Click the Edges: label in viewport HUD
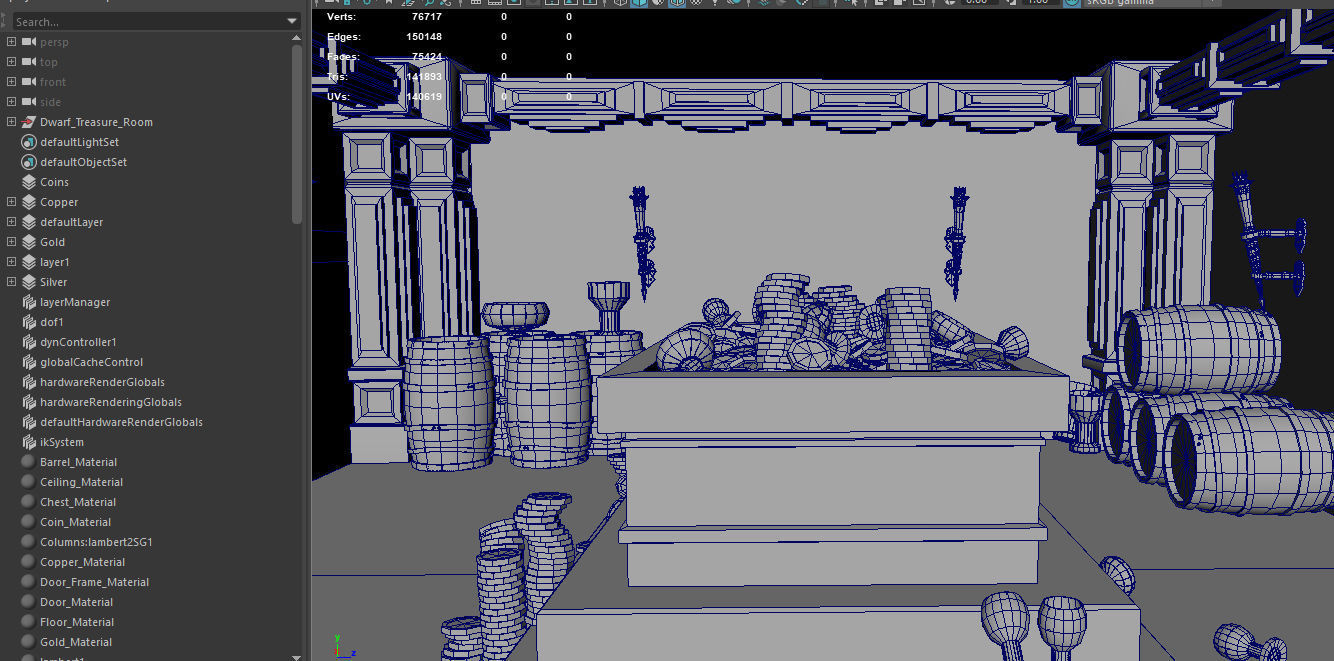The width and height of the screenshot is (1334, 661). [x=344, y=37]
